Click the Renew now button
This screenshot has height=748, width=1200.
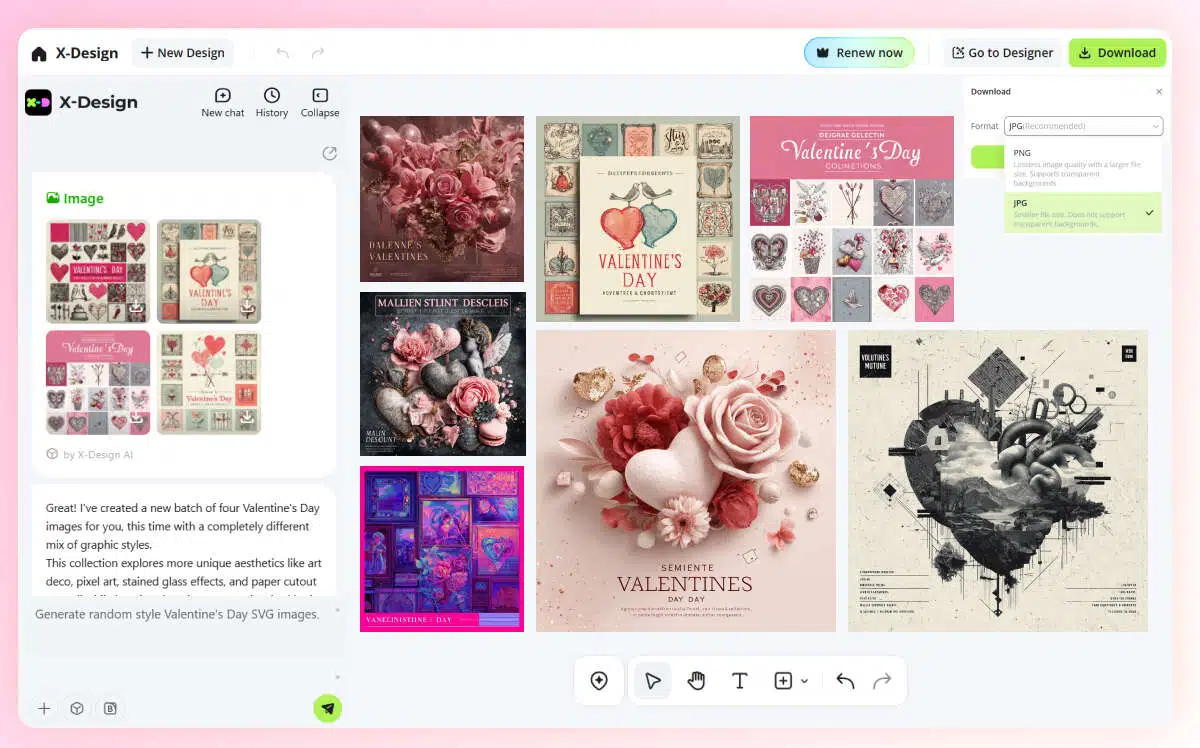(x=858, y=52)
